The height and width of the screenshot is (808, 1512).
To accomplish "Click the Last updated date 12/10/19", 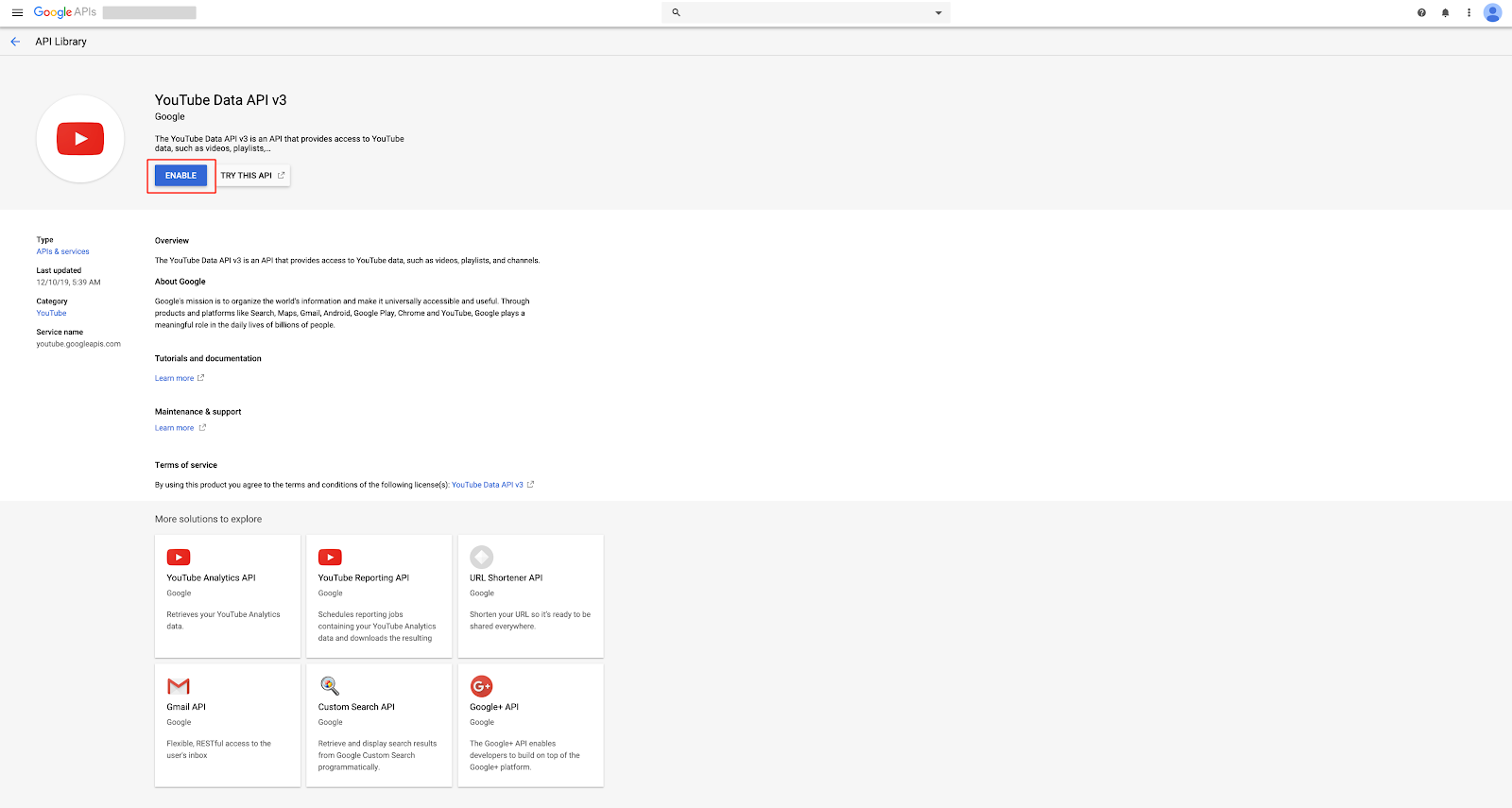I will 68,283.
